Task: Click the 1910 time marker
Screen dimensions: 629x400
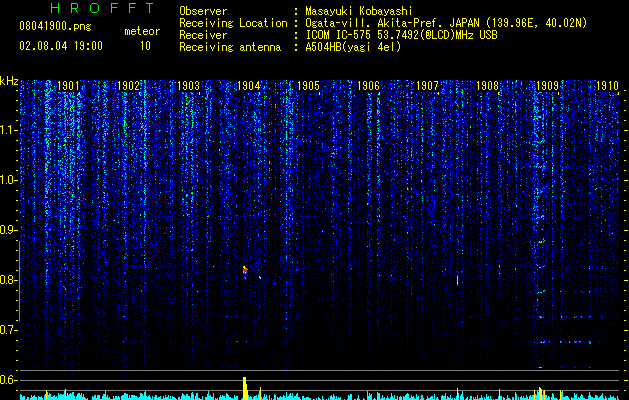Action: pyautogui.click(x=607, y=85)
